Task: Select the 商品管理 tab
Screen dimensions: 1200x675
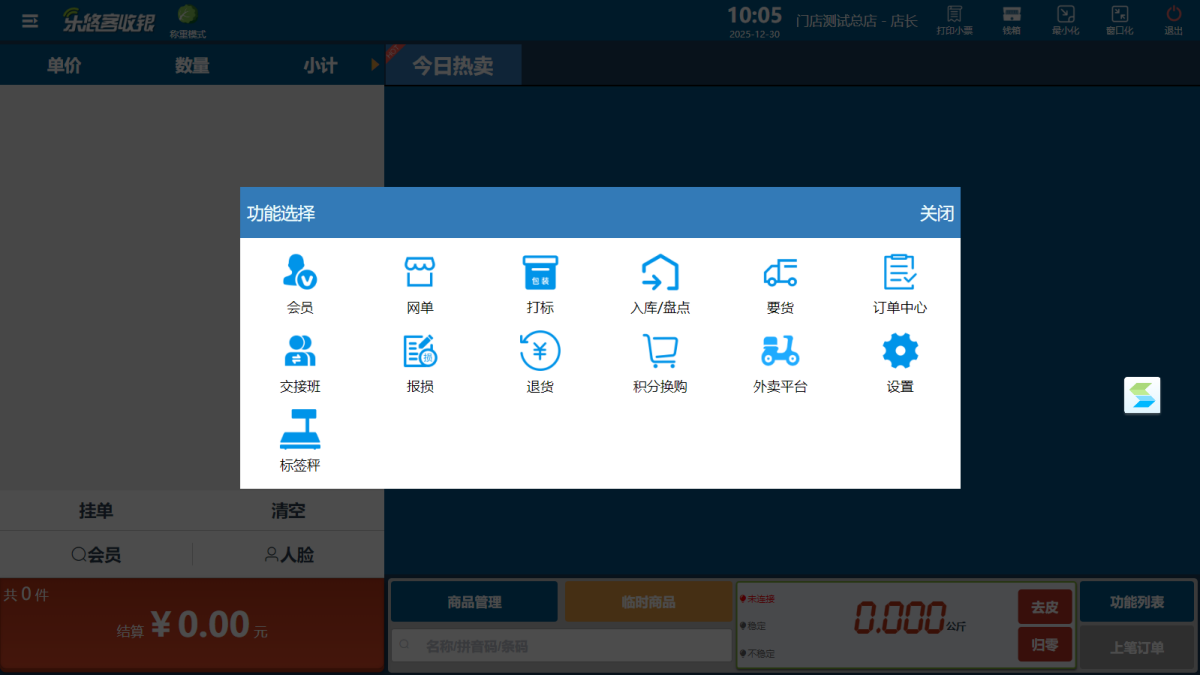Action: coord(473,601)
